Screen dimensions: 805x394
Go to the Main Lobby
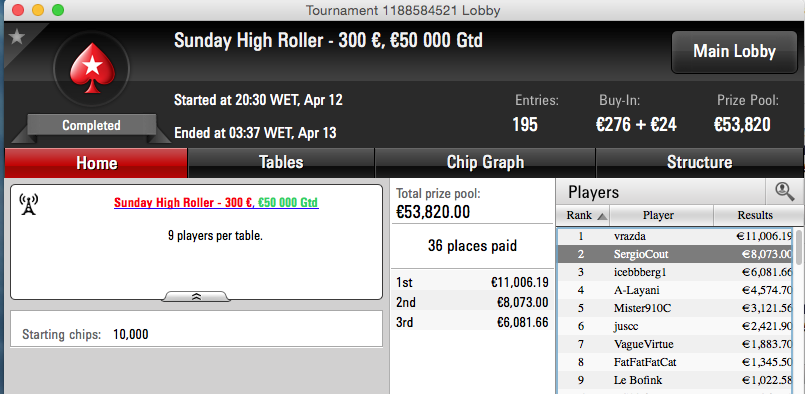(x=734, y=51)
